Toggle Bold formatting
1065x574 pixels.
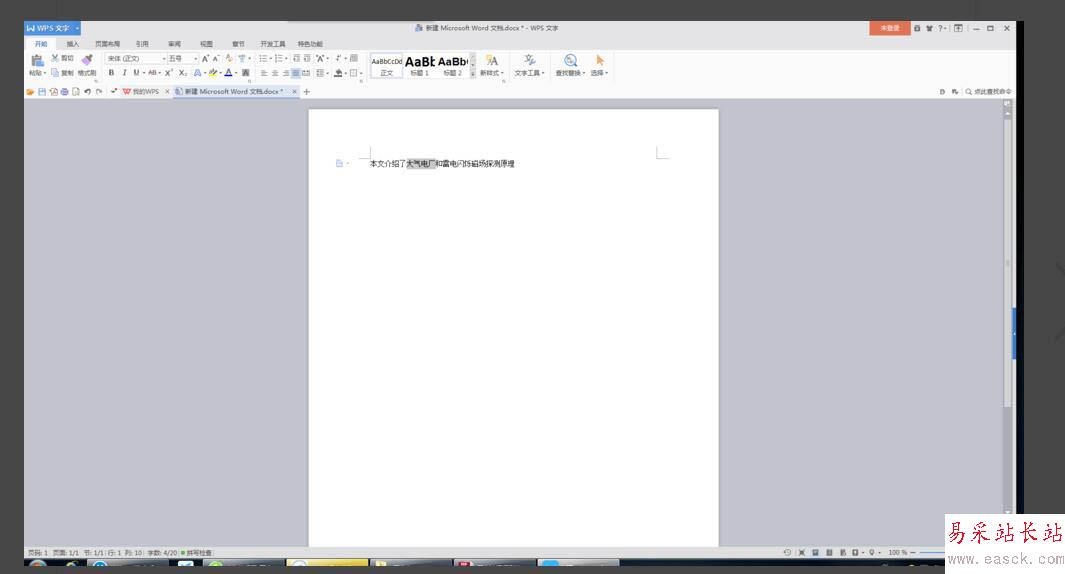click(111, 73)
